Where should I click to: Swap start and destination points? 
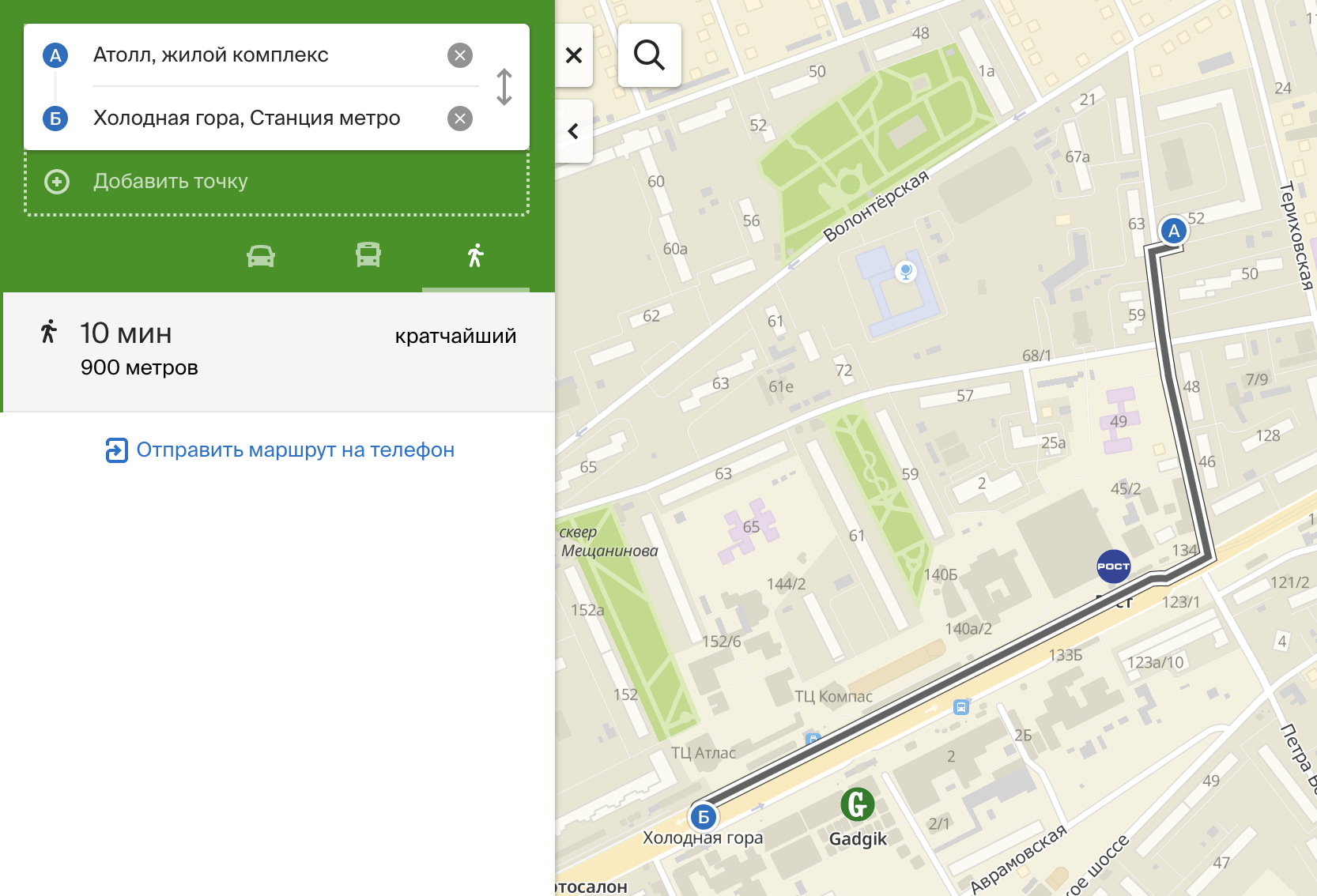point(504,87)
